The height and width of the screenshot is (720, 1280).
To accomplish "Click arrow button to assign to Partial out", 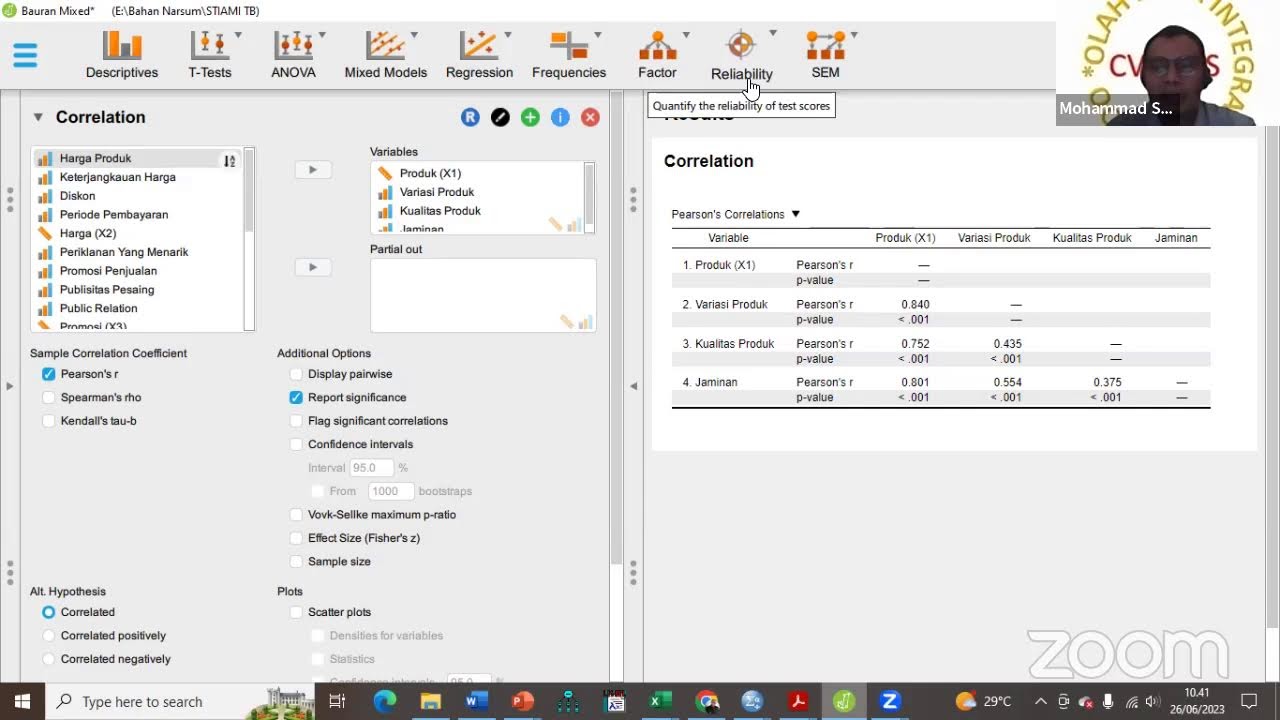I will [x=313, y=267].
